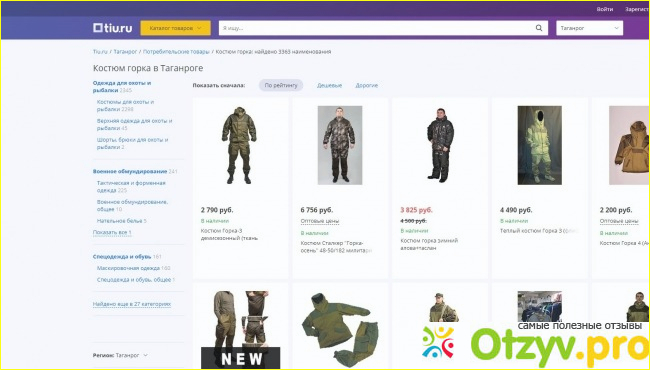Image resolution: width=650 pixels, height=370 pixels.
Task: Expand the Таганрог city selector
Action: point(589,28)
